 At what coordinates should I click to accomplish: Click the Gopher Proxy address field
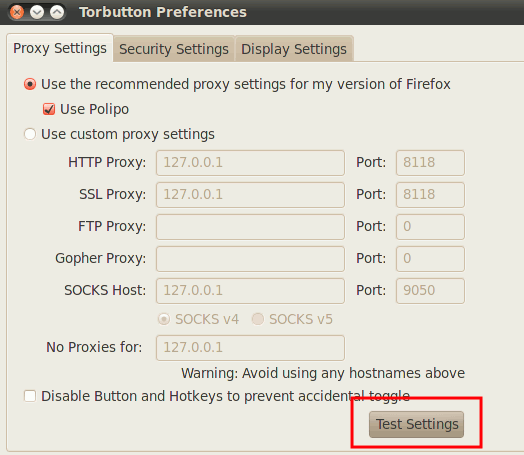tap(250, 259)
